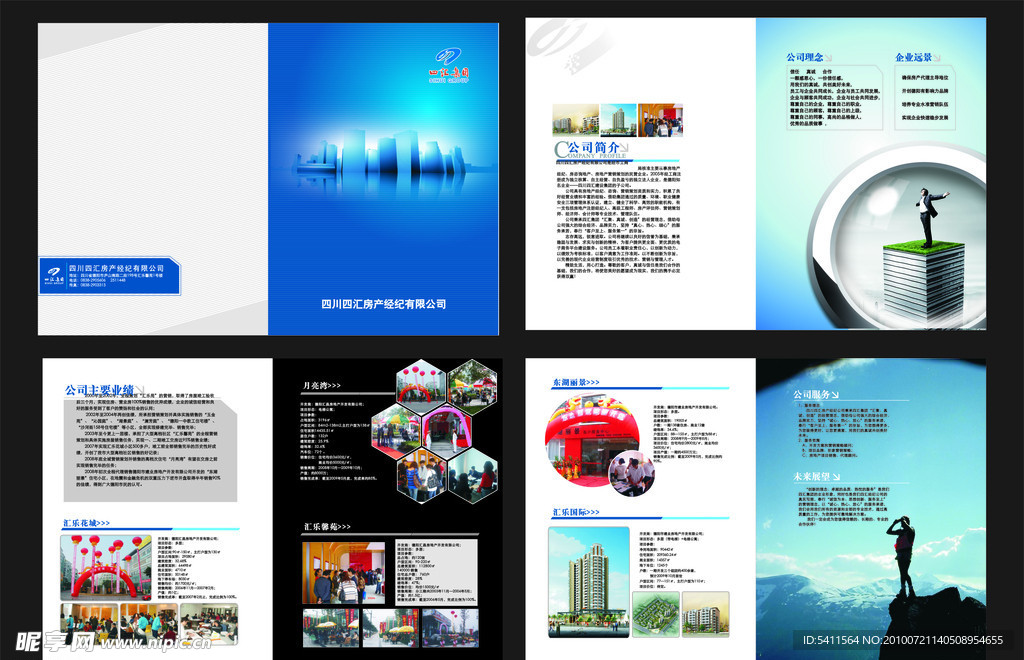The height and width of the screenshot is (660, 1024).
Task: Click the first small photo at bottom of 汇乐馨苑
Action: [x=330, y=628]
